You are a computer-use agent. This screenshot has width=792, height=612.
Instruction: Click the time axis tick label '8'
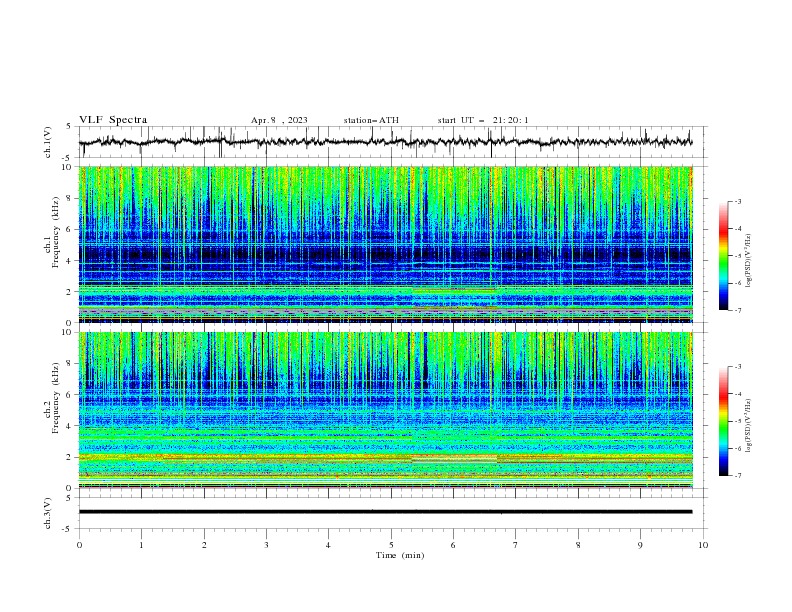(578, 545)
